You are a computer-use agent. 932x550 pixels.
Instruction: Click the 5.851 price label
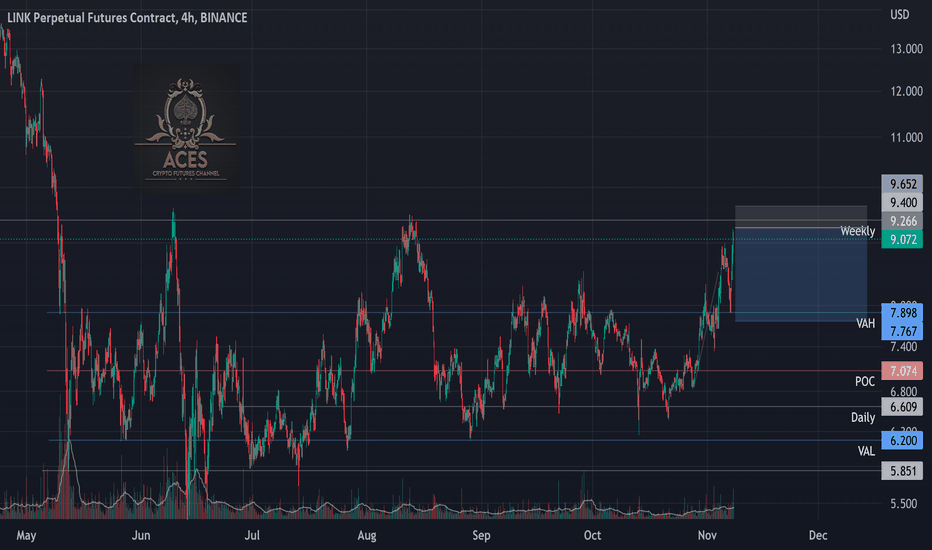coord(902,471)
